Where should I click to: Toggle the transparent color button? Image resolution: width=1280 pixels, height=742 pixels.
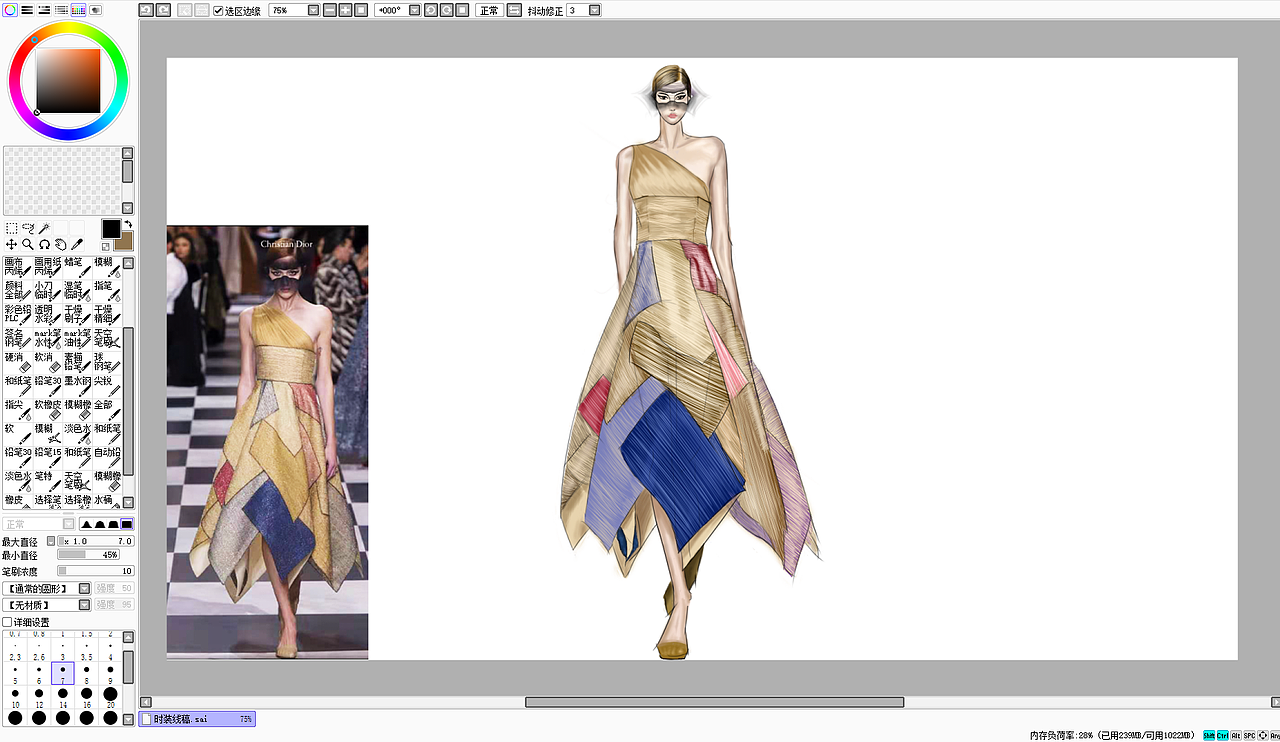click(x=106, y=246)
